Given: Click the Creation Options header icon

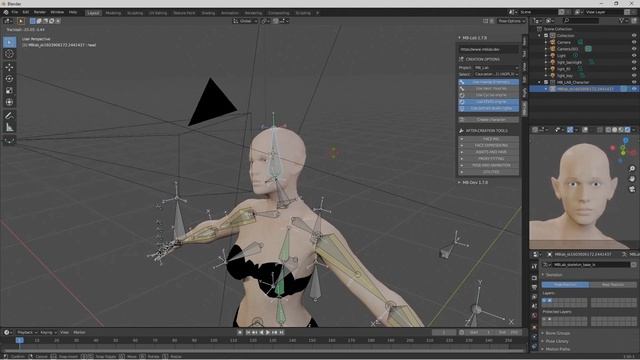Looking at the screenshot, I should click(x=461, y=59).
